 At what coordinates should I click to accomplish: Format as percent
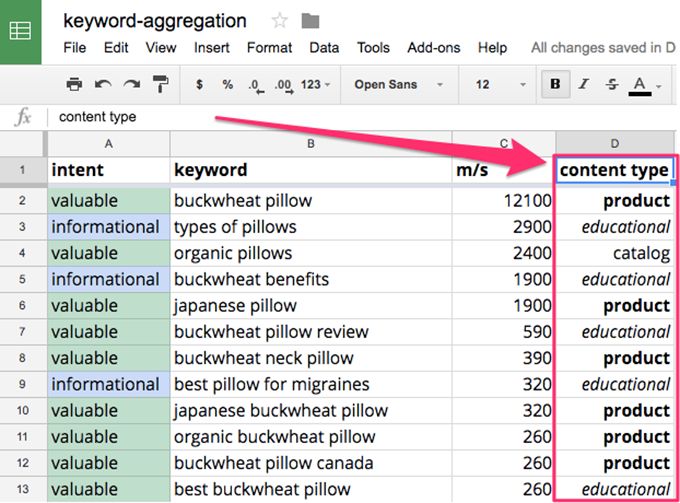228,84
